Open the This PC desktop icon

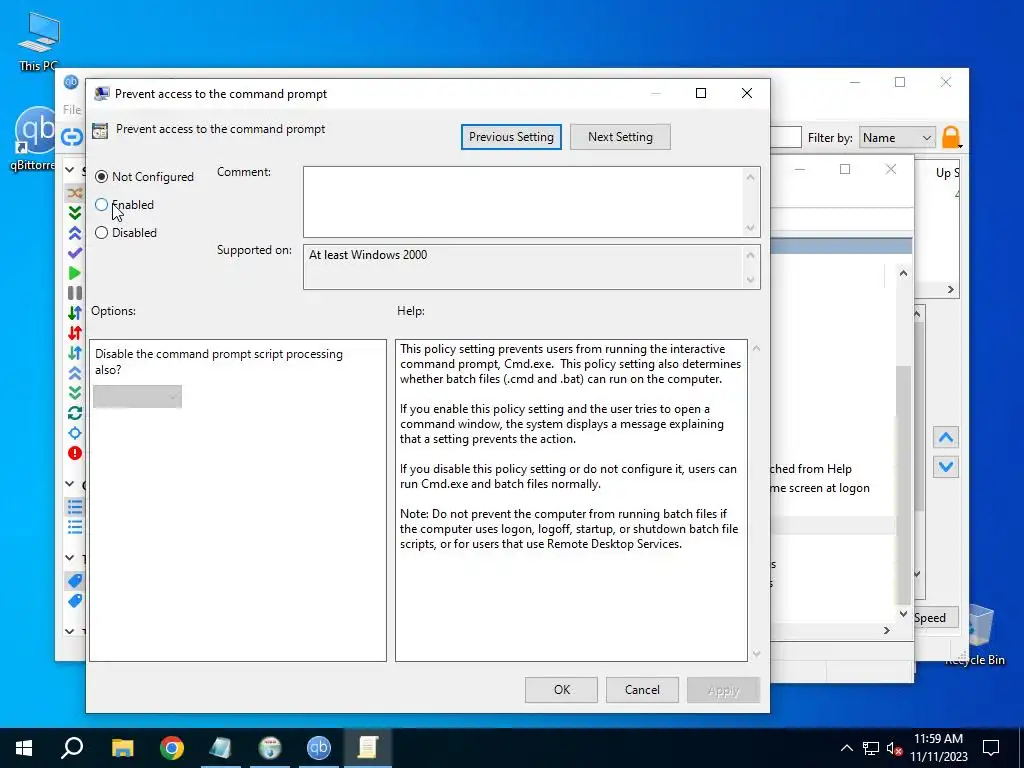[x=39, y=40]
